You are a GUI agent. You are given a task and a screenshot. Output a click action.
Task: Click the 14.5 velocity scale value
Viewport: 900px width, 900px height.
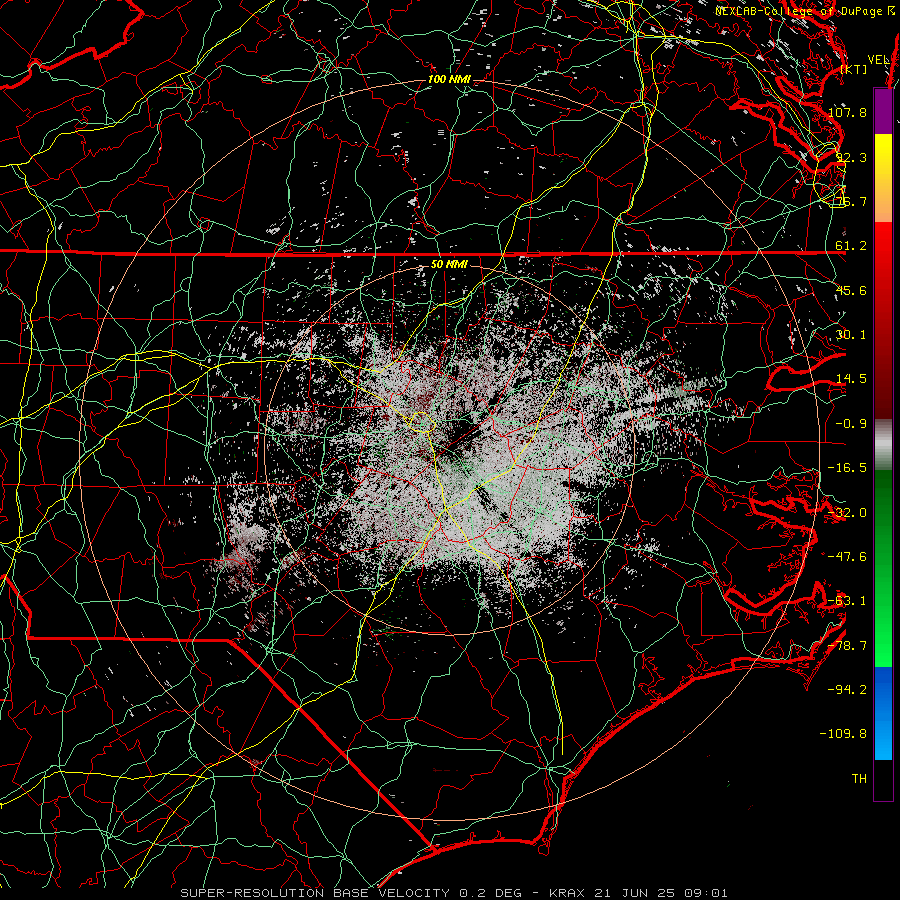coord(851,379)
